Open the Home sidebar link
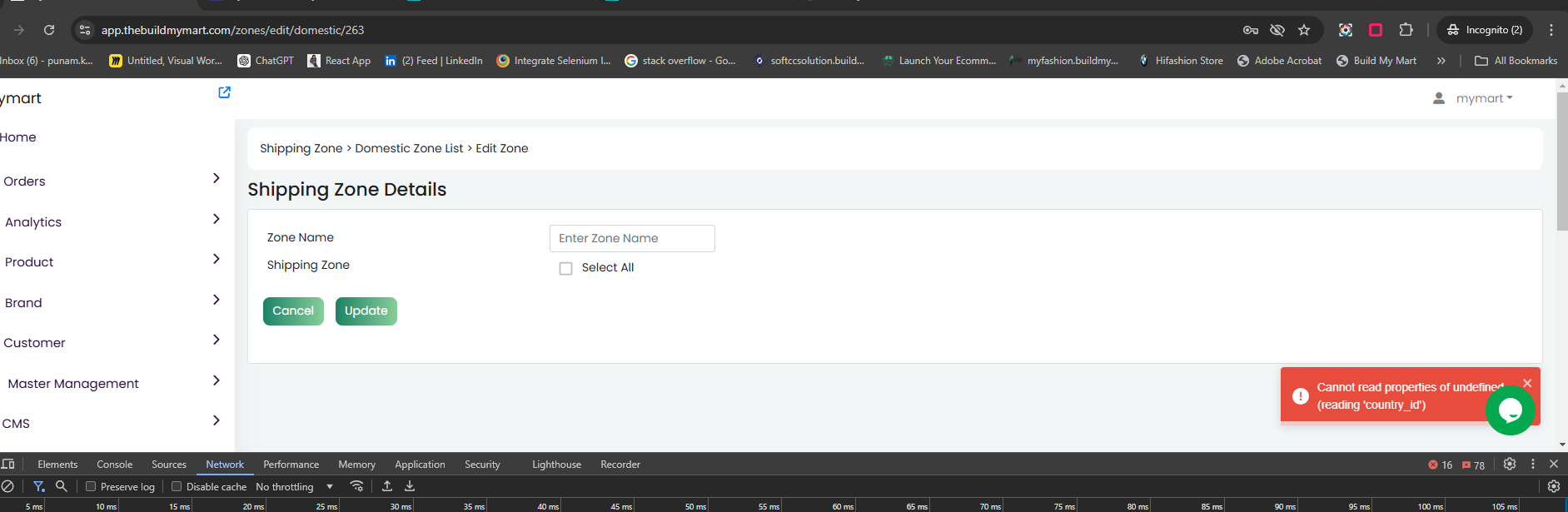This screenshot has width=1568, height=512. [x=18, y=137]
